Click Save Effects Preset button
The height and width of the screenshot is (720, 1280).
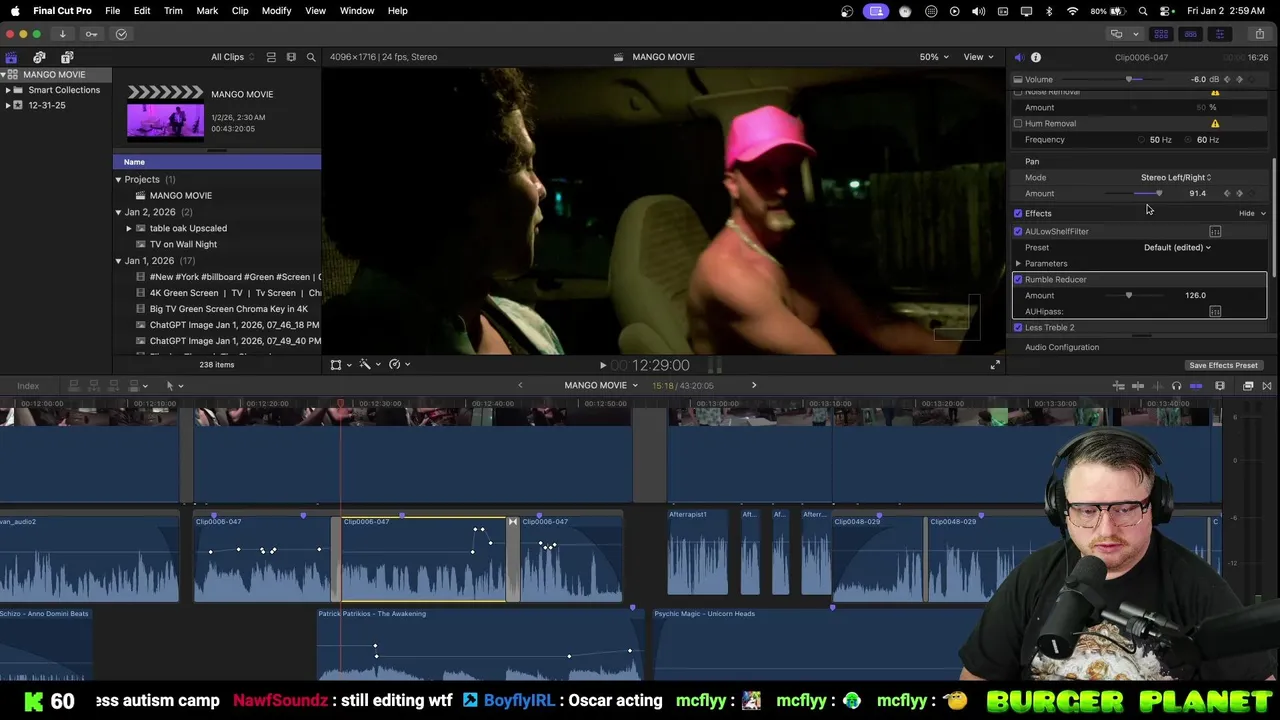(x=1223, y=365)
